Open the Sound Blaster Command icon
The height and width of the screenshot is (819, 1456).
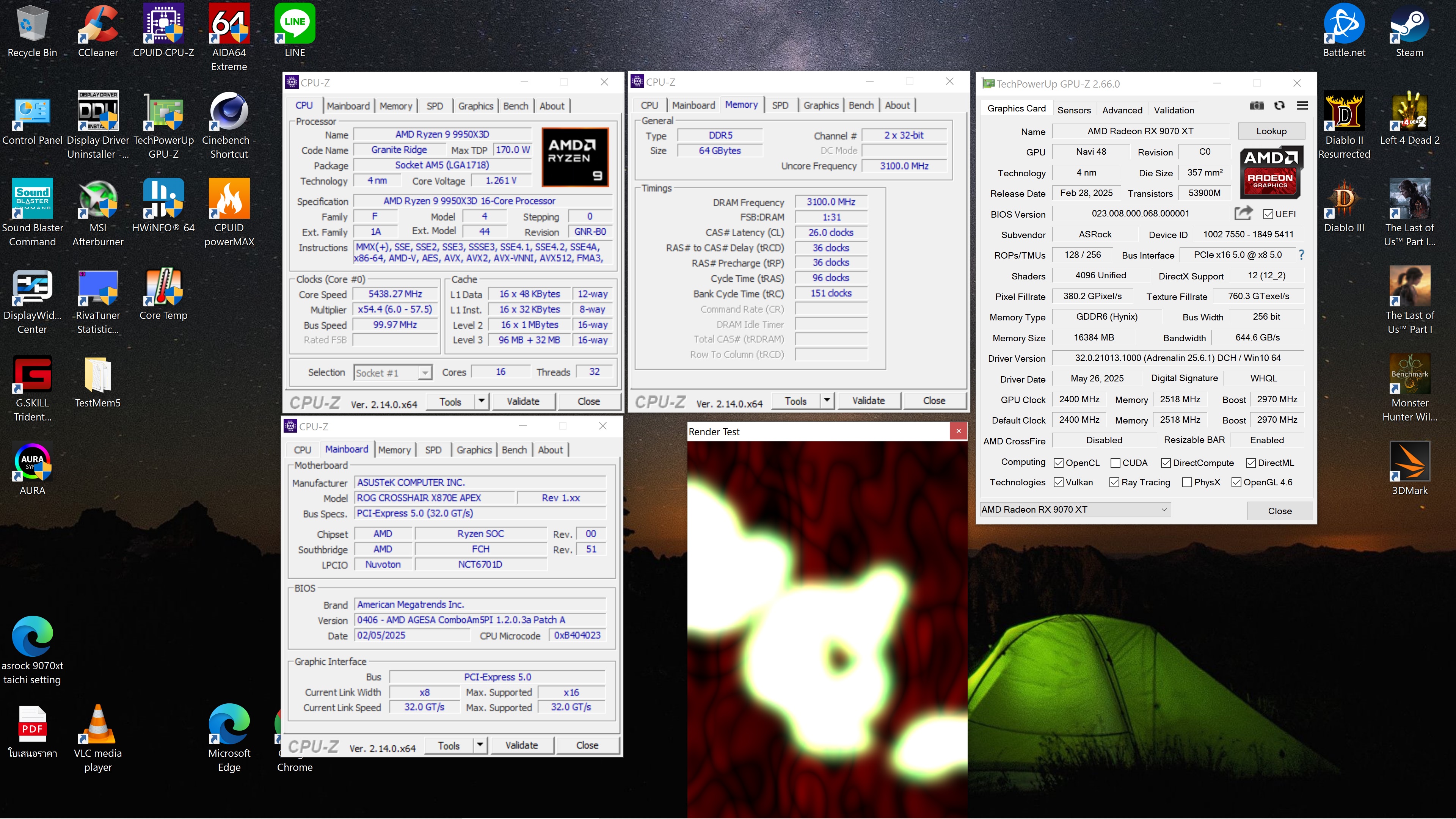coord(32,212)
